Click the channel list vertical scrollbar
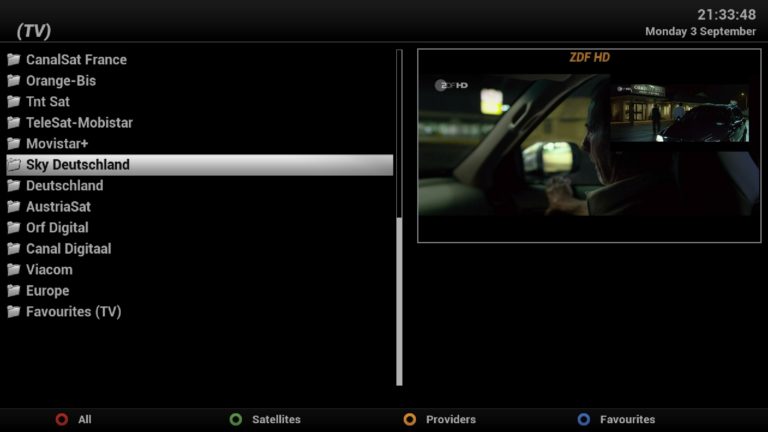 (x=399, y=217)
